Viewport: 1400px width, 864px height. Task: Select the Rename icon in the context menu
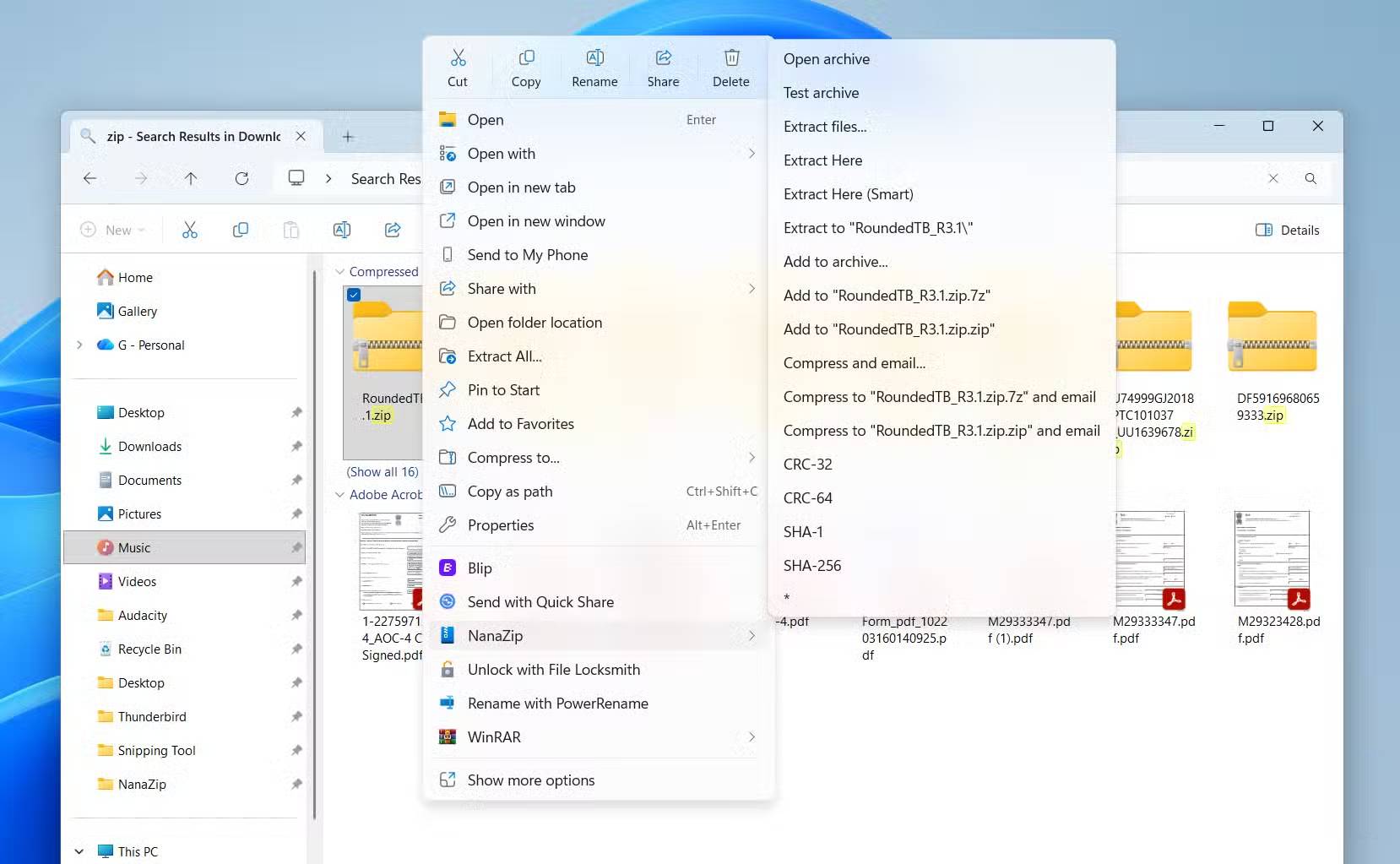(594, 66)
